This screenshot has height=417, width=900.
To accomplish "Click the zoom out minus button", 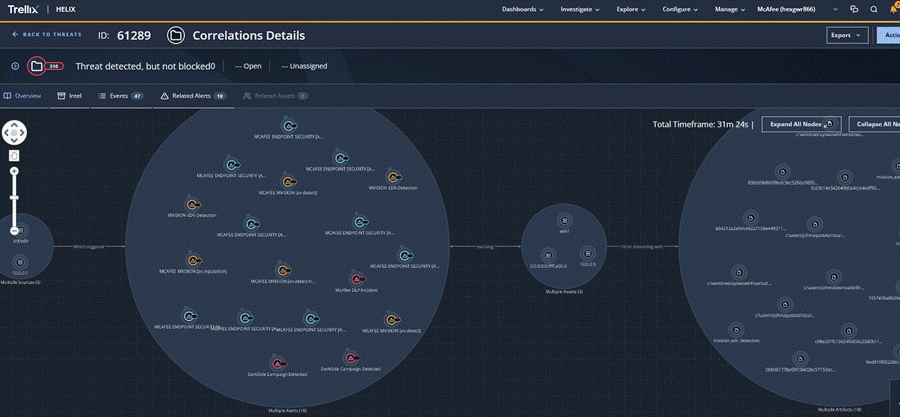I will pos(14,231).
